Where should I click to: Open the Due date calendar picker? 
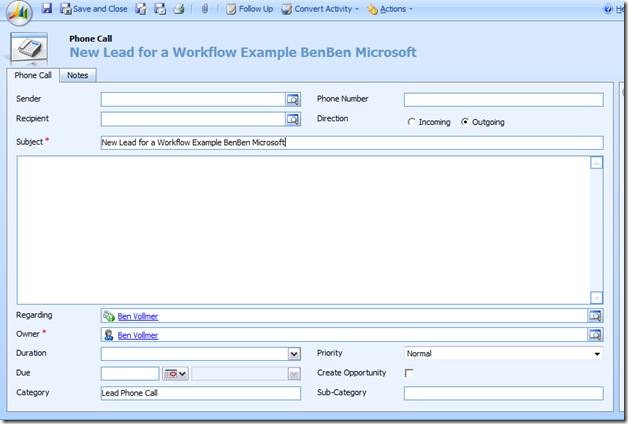(176, 373)
